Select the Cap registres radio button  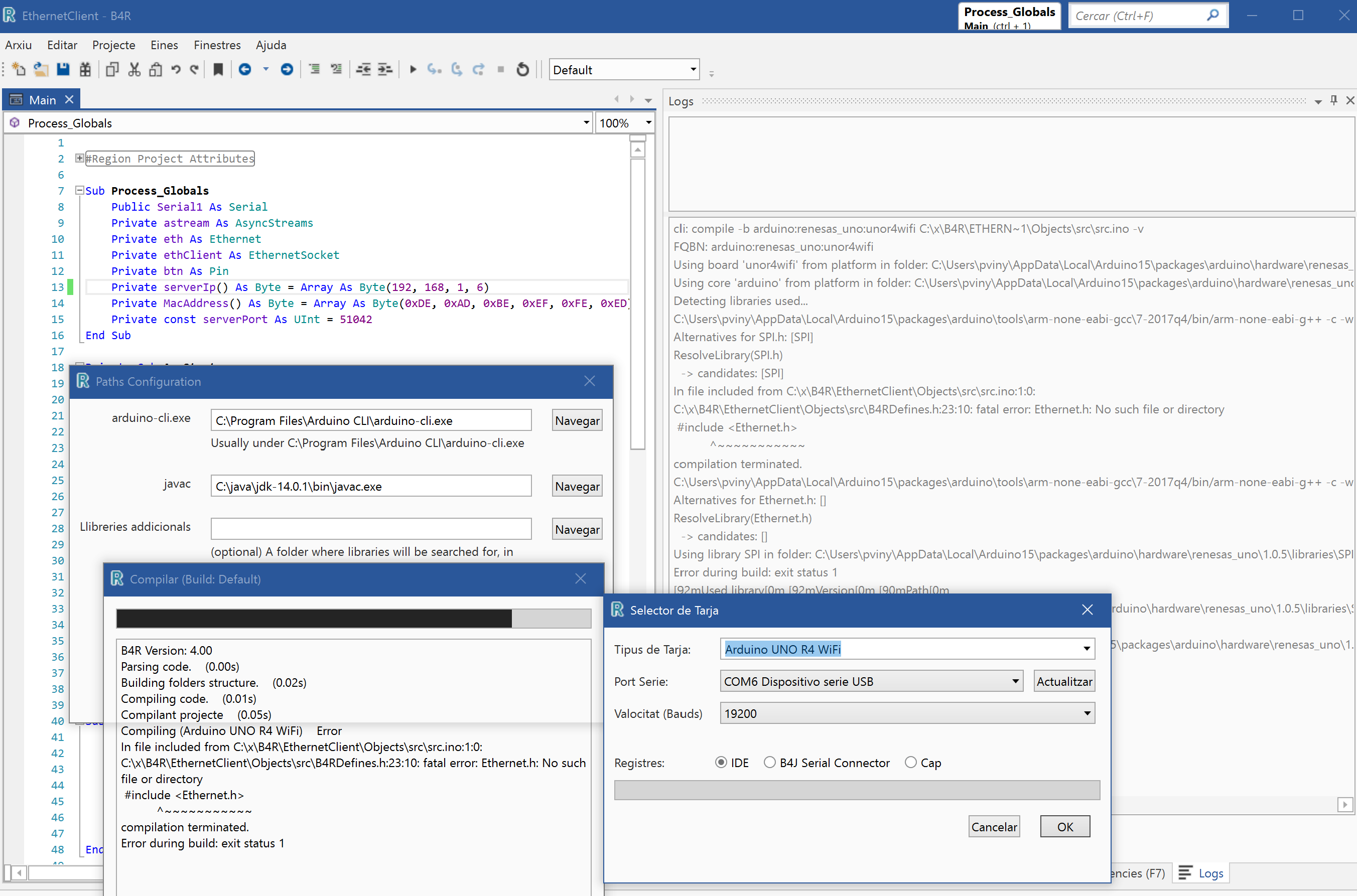coord(910,762)
